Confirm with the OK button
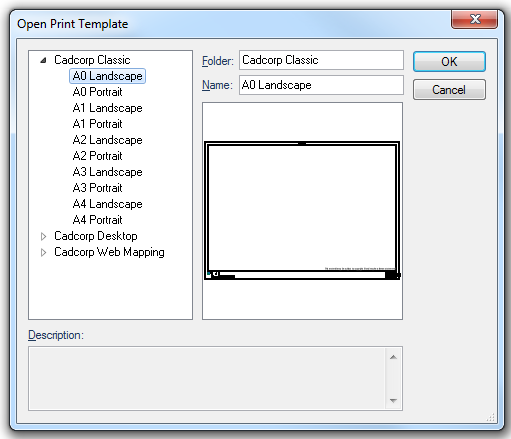 pyautogui.click(x=449, y=61)
